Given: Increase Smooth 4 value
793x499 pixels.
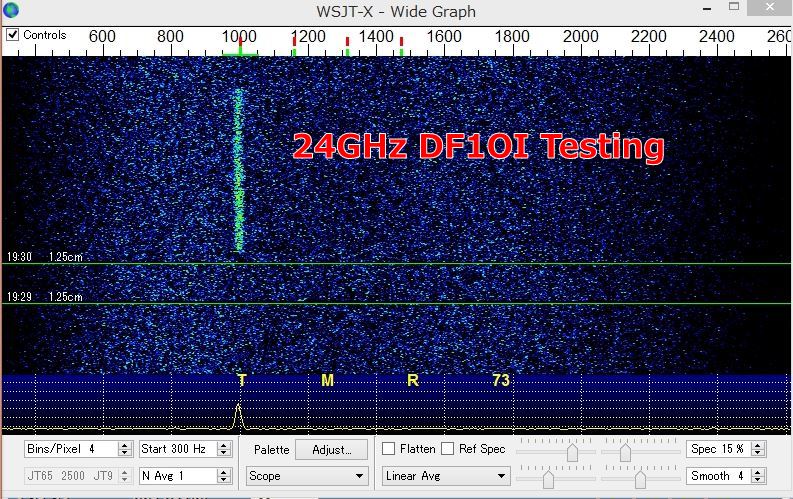Looking at the screenshot, I should pyautogui.click(x=757, y=472).
